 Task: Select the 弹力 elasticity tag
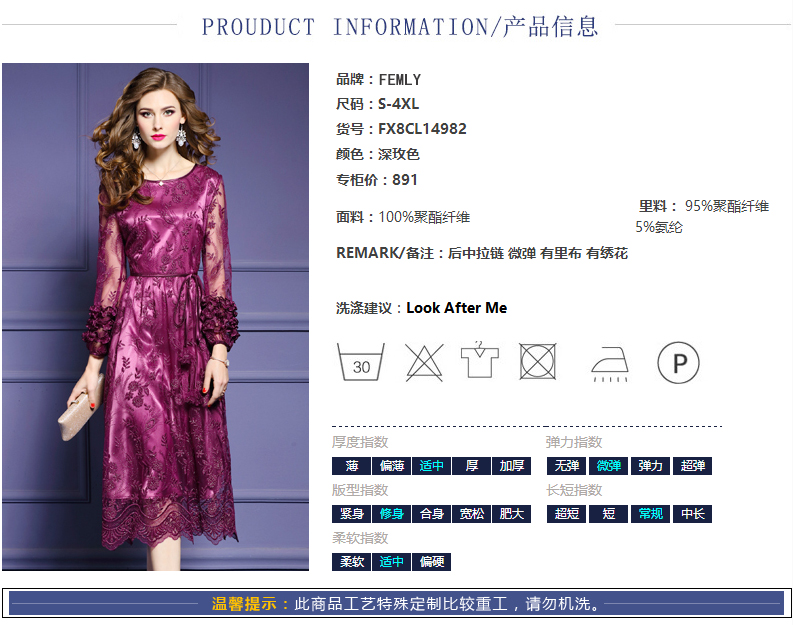click(650, 466)
